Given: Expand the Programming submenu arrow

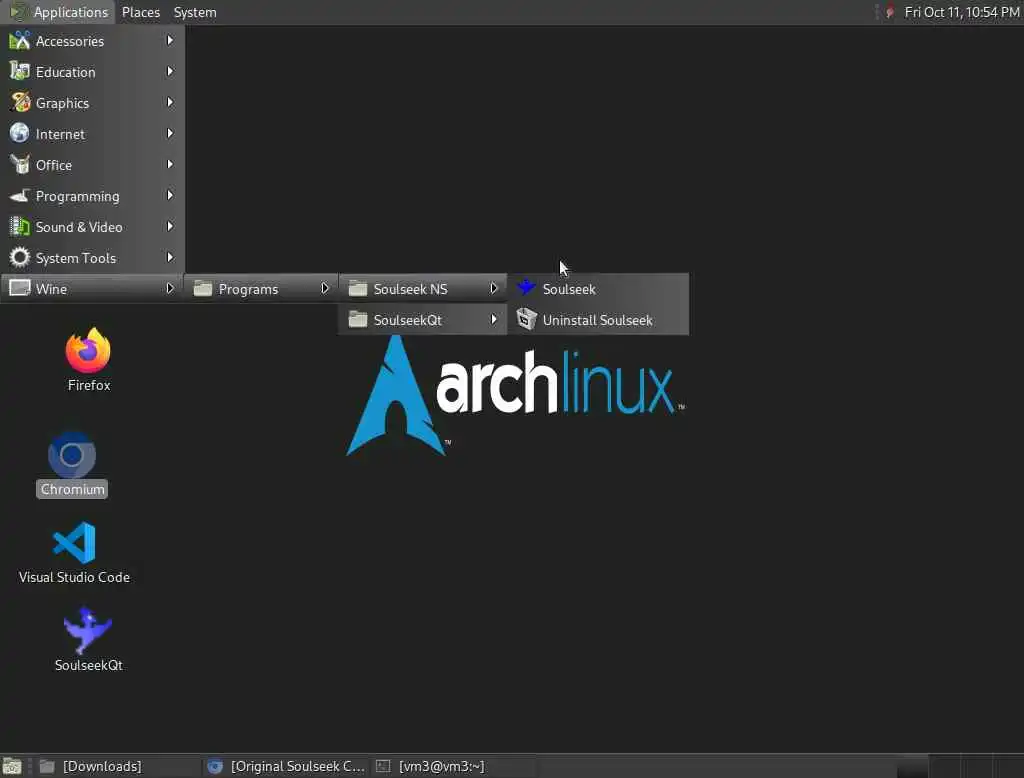Looking at the screenshot, I should click(170, 195).
